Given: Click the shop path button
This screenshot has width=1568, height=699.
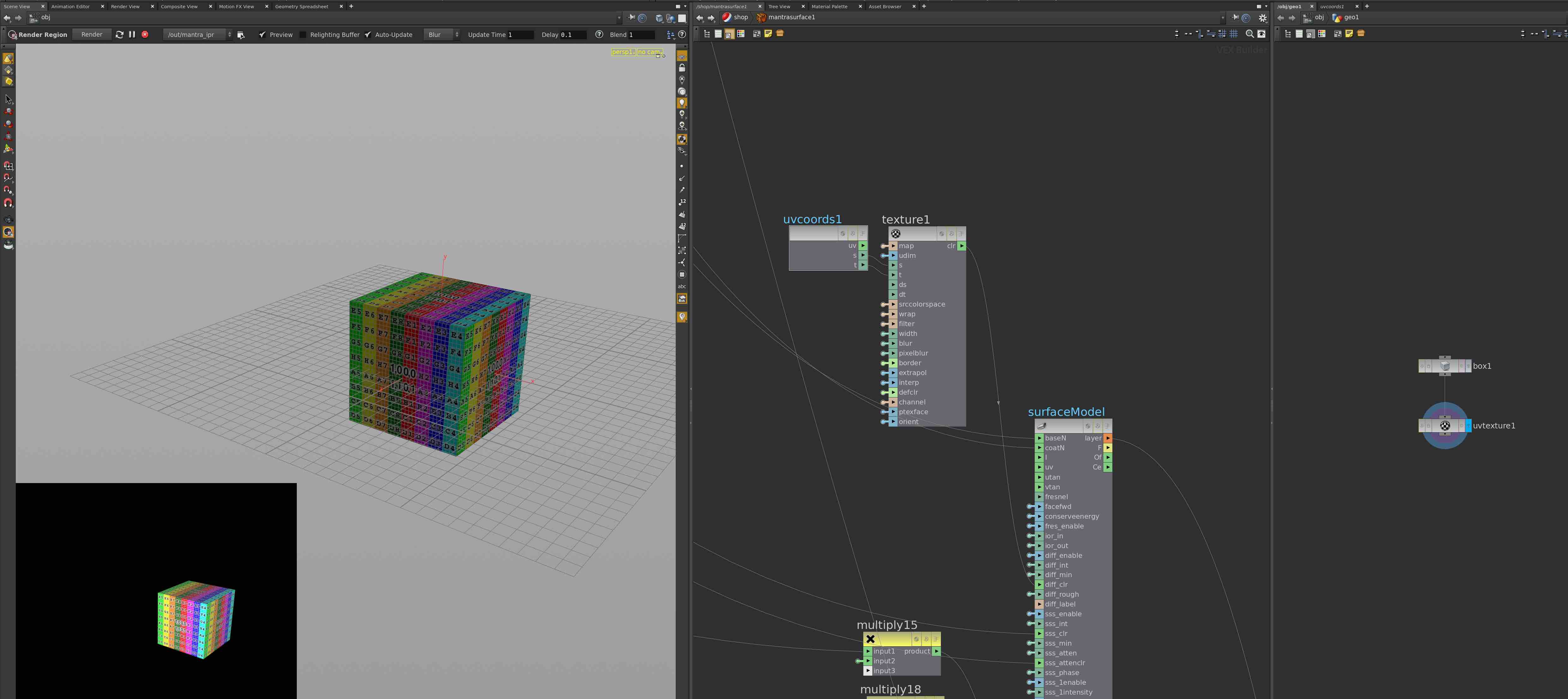Looking at the screenshot, I should (x=735, y=17).
